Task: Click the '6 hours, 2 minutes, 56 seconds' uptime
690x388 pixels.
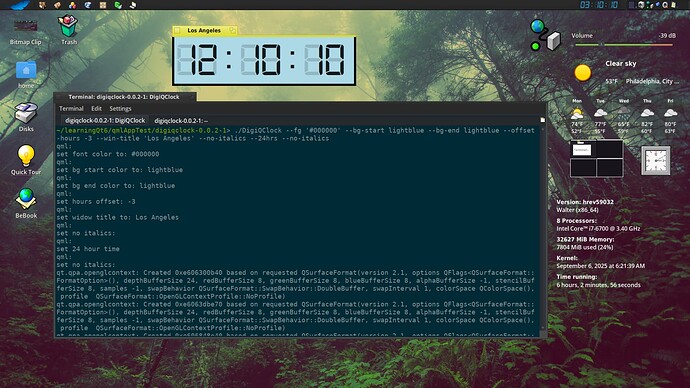Action: click(x=598, y=285)
